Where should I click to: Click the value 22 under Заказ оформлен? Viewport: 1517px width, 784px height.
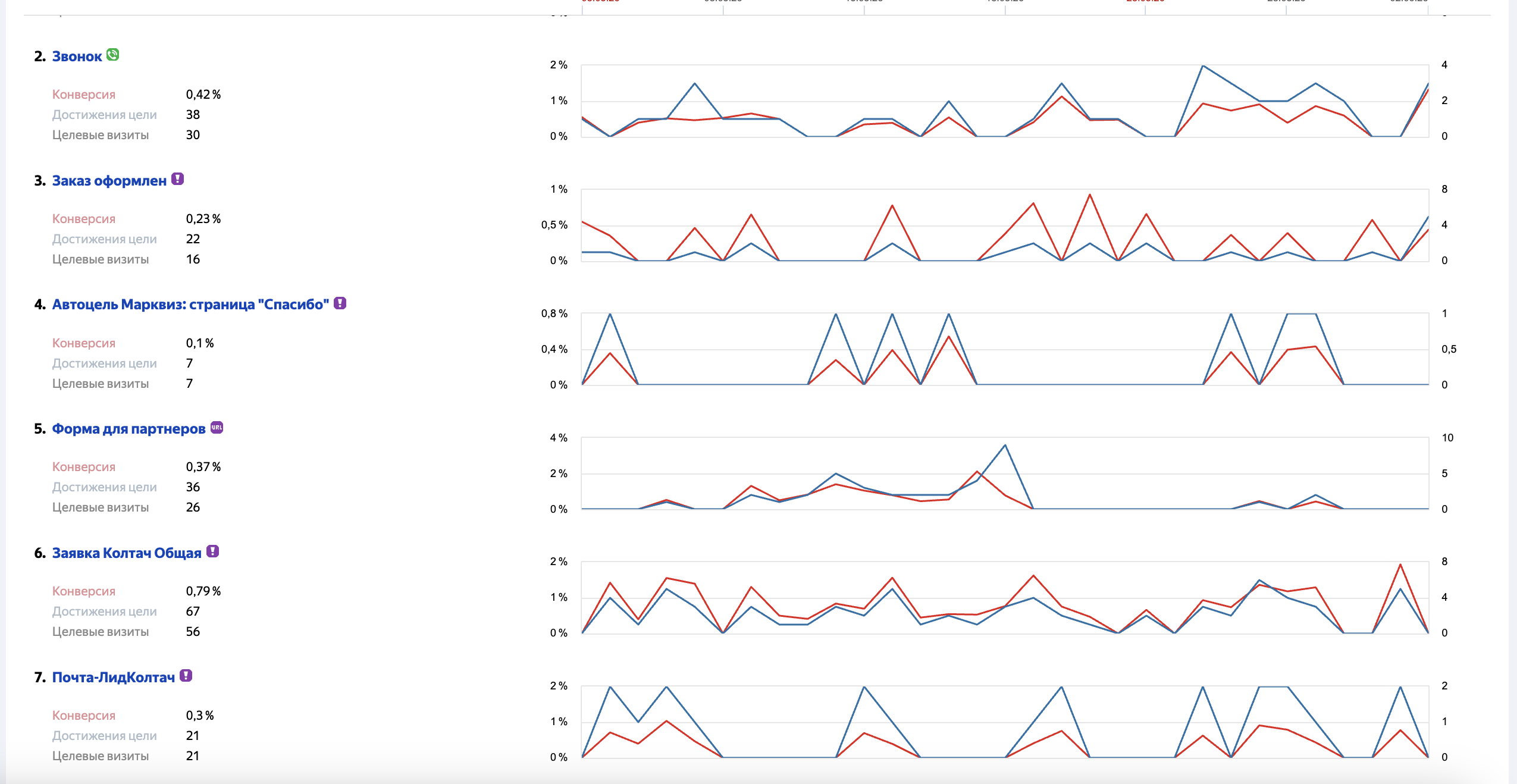[193, 239]
